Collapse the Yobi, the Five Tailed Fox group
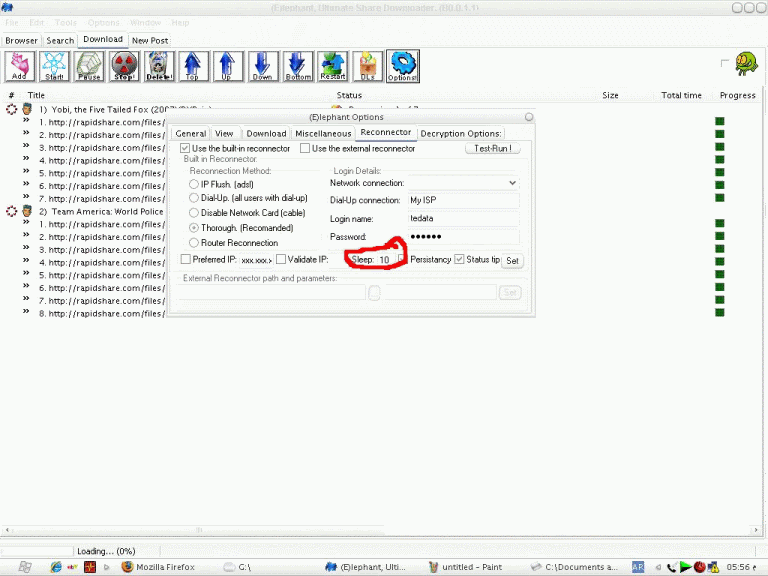Image resolution: width=768 pixels, height=576 pixels. click(12, 109)
